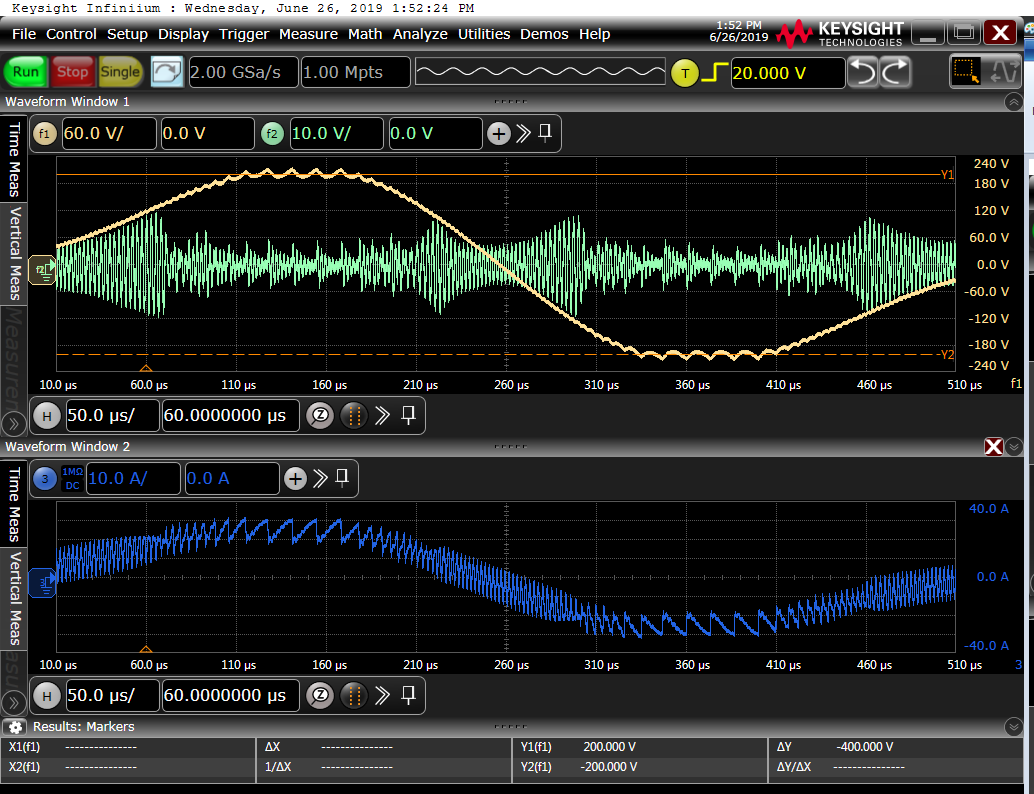Add a channel with plus in Waveform Window 1
Image resolution: width=1034 pixels, height=794 pixels.
(498, 133)
